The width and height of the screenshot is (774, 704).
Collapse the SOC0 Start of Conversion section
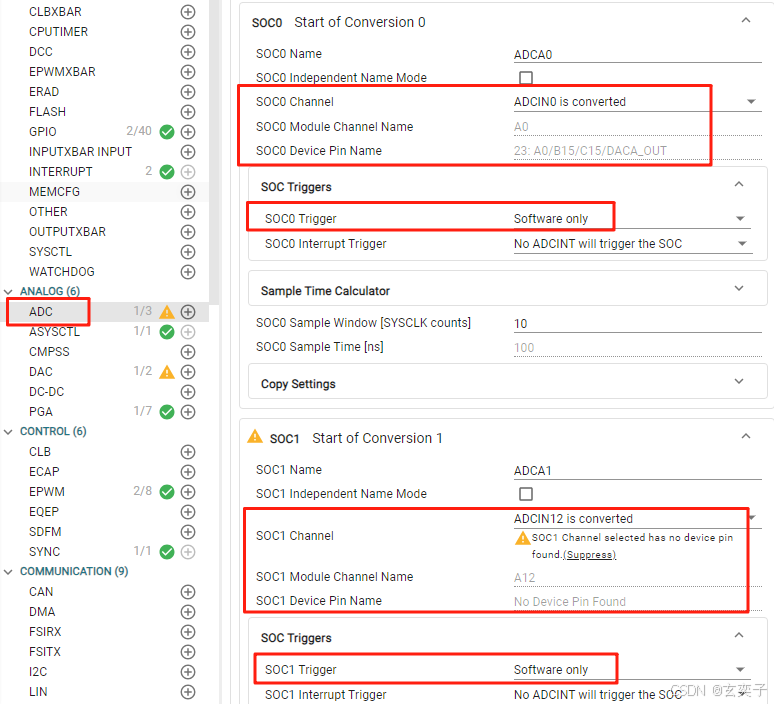click(746, 21)
